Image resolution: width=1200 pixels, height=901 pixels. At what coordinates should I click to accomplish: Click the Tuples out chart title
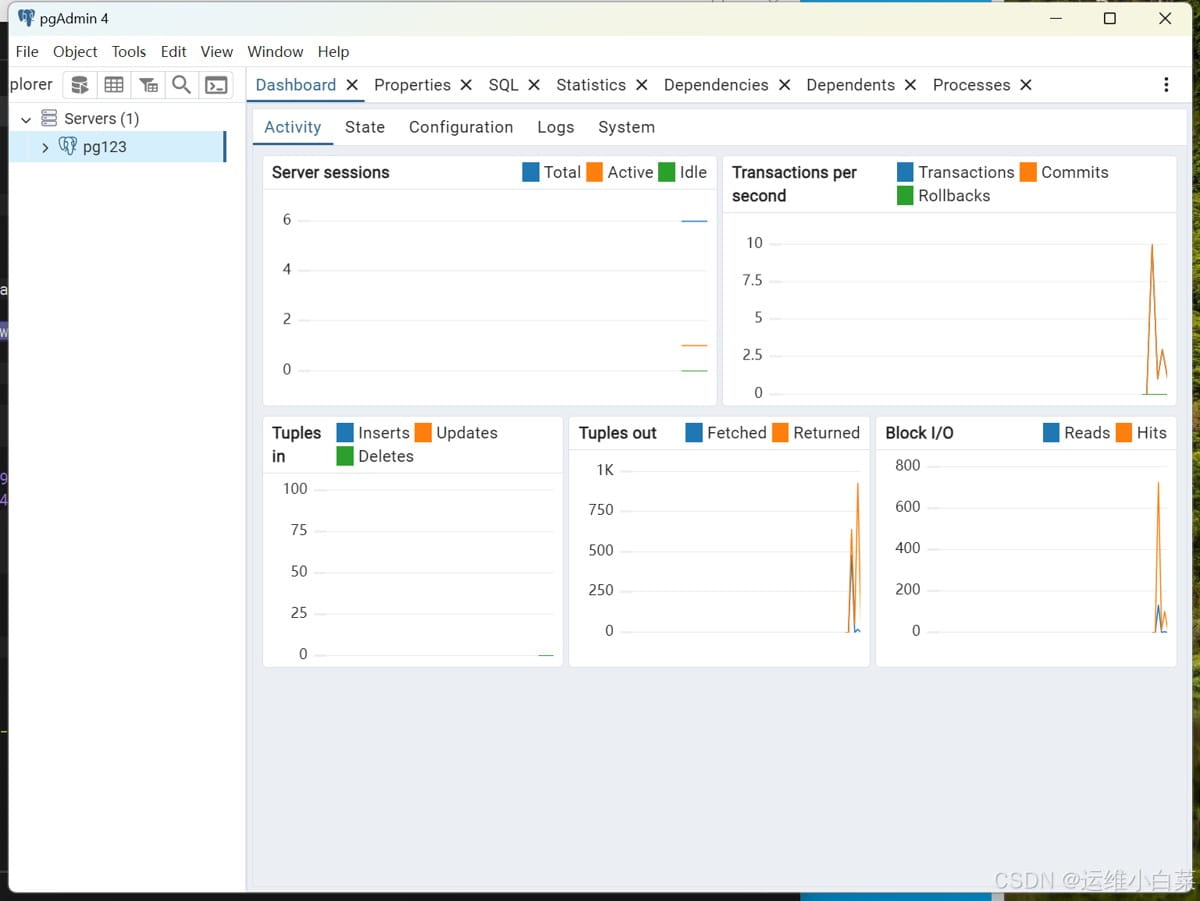(x=617, y=433)
